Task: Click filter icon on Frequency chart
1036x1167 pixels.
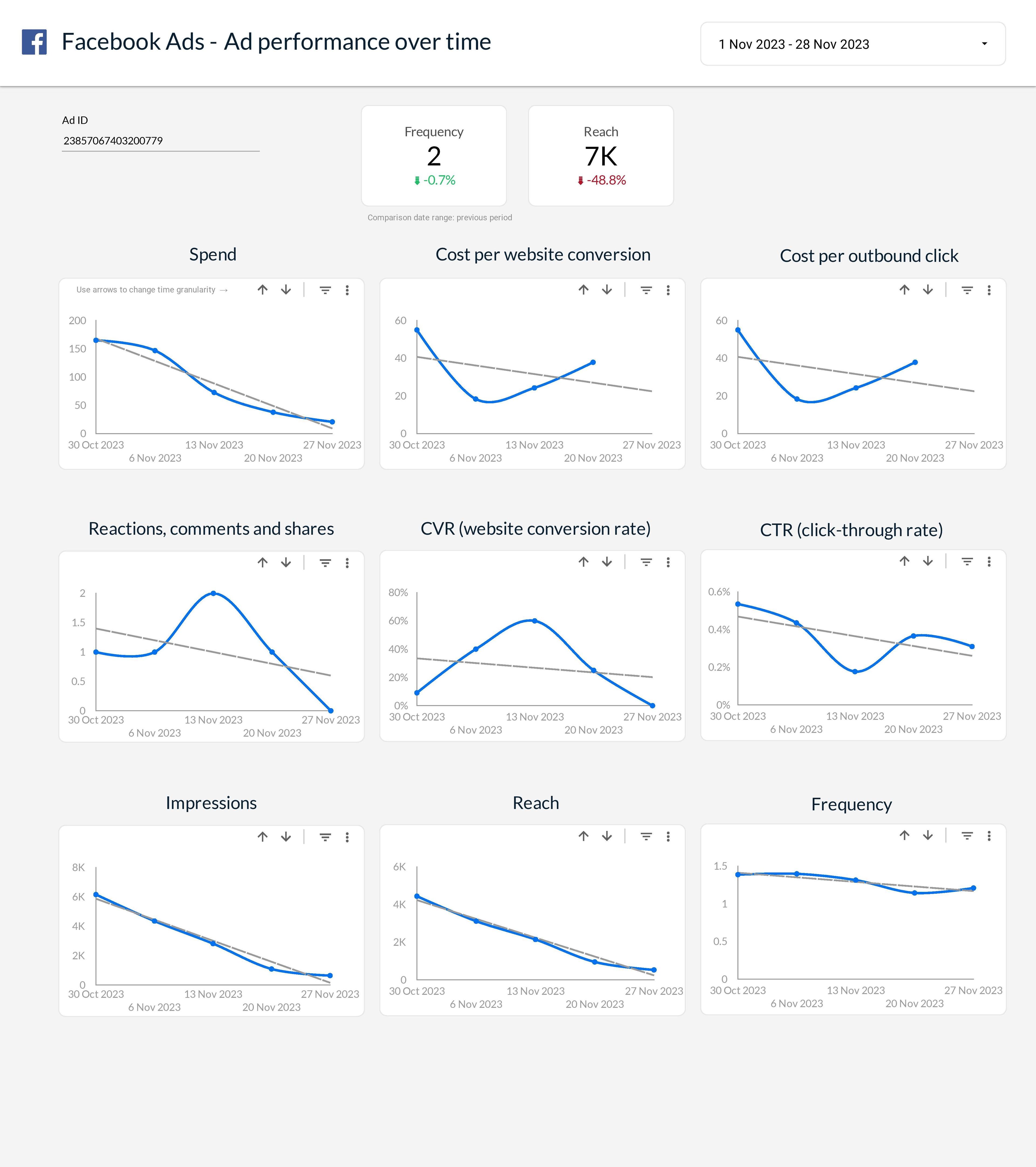Action: click(967, 836)
